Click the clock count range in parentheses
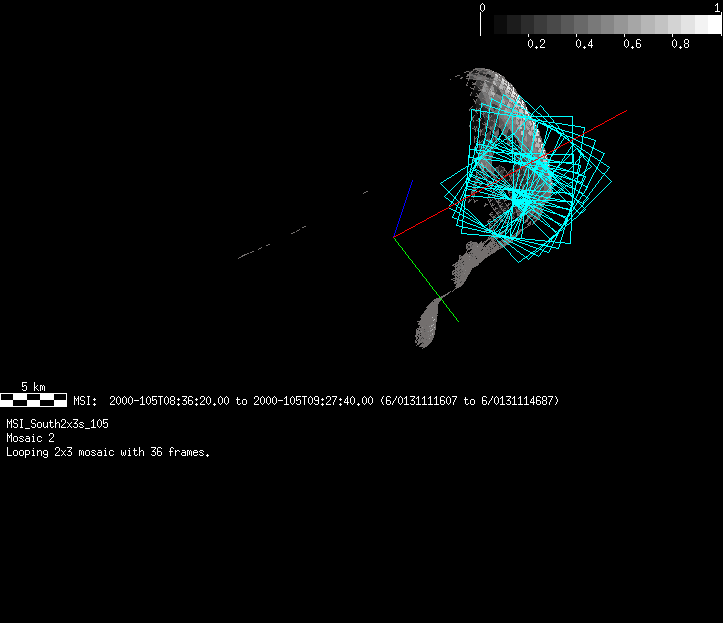Viewport: 723px width, 623px height. pyautogui.click(x=470, y=401)
